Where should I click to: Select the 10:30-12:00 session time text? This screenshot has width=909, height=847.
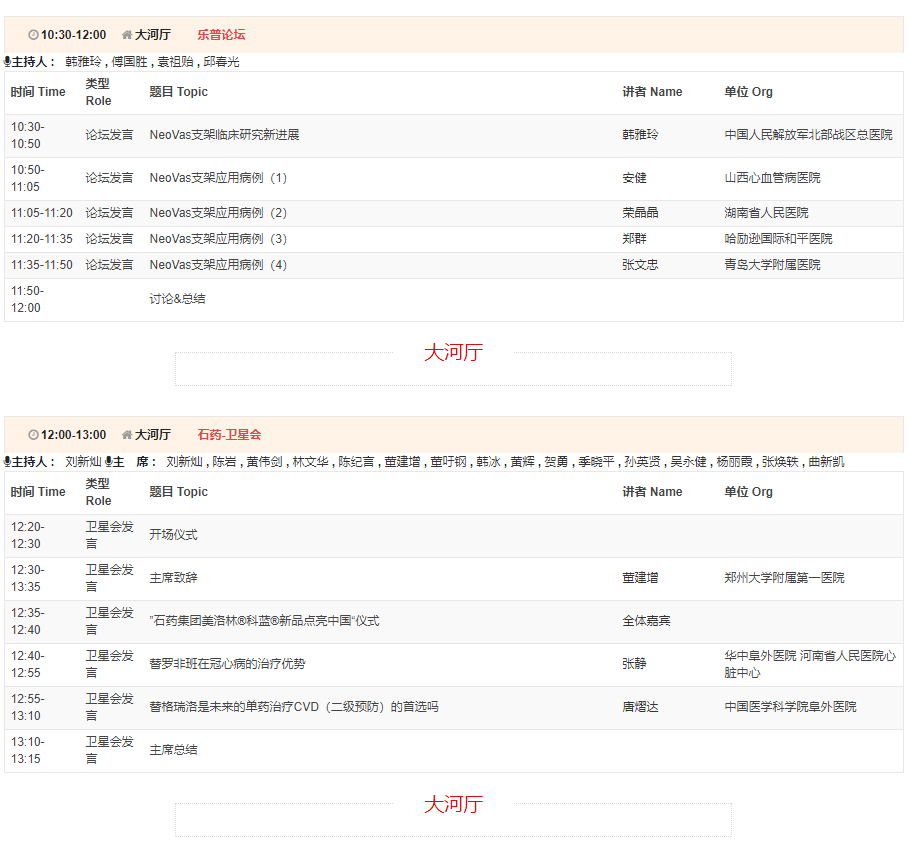pos(74,35)
